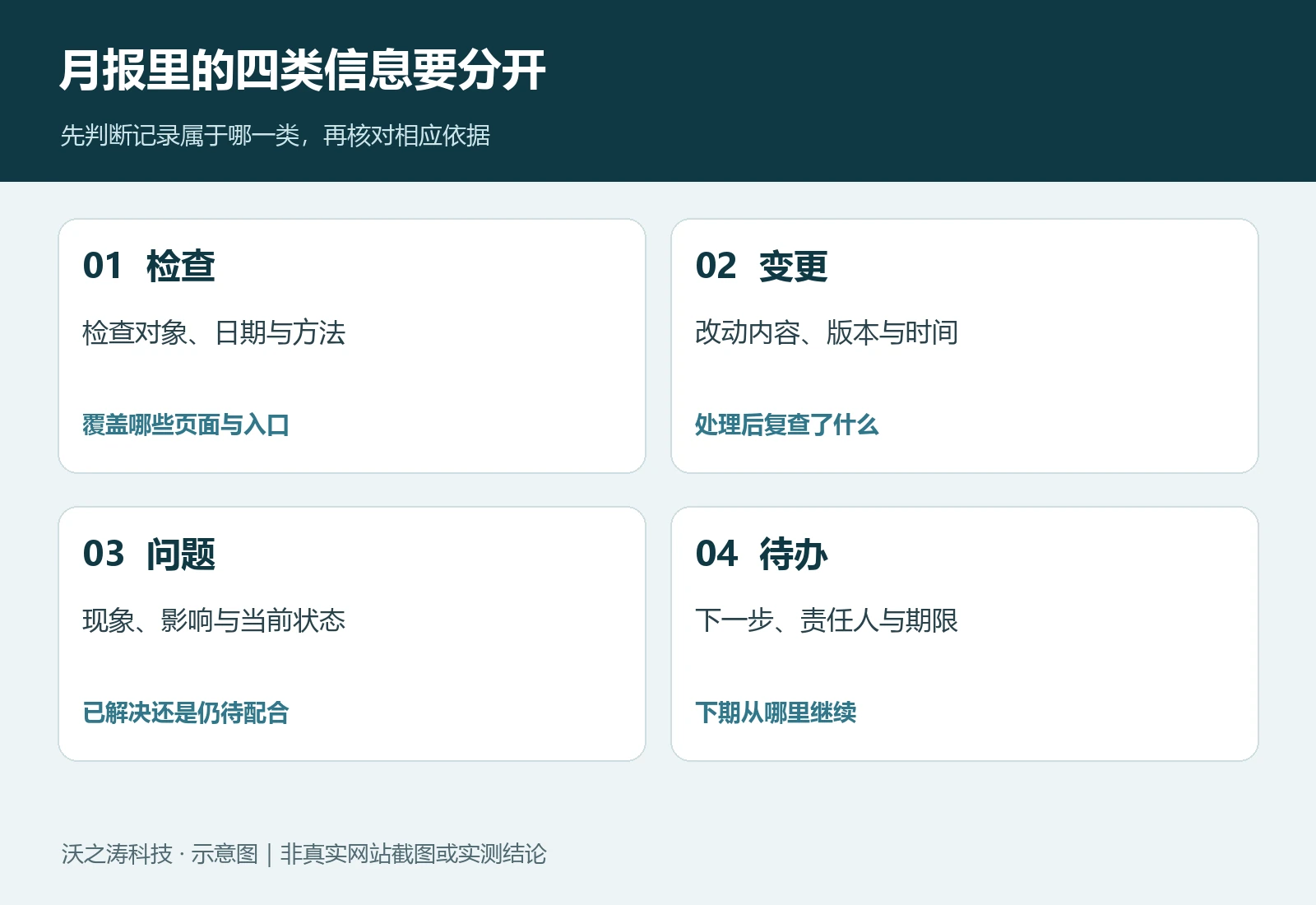Select the 01 检查 card heading
The image size is (1316, 905).
149,266
